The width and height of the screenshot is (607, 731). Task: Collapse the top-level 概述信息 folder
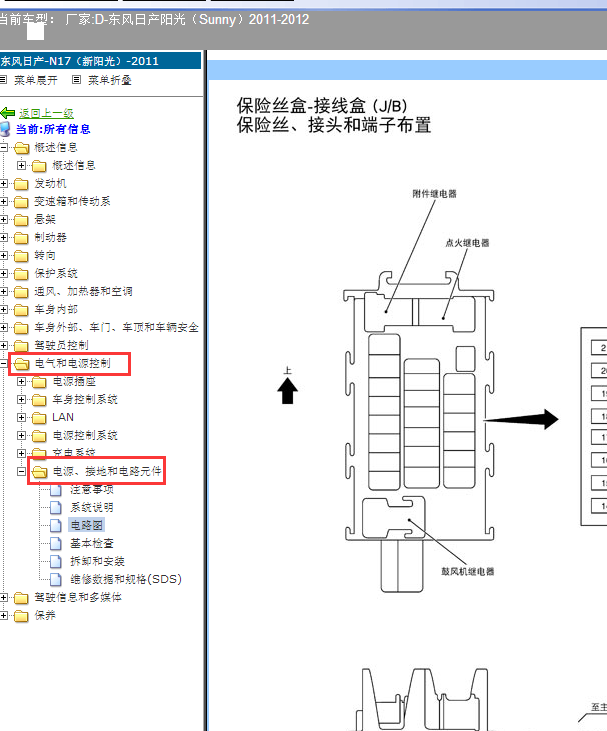(x=3, y=147)
